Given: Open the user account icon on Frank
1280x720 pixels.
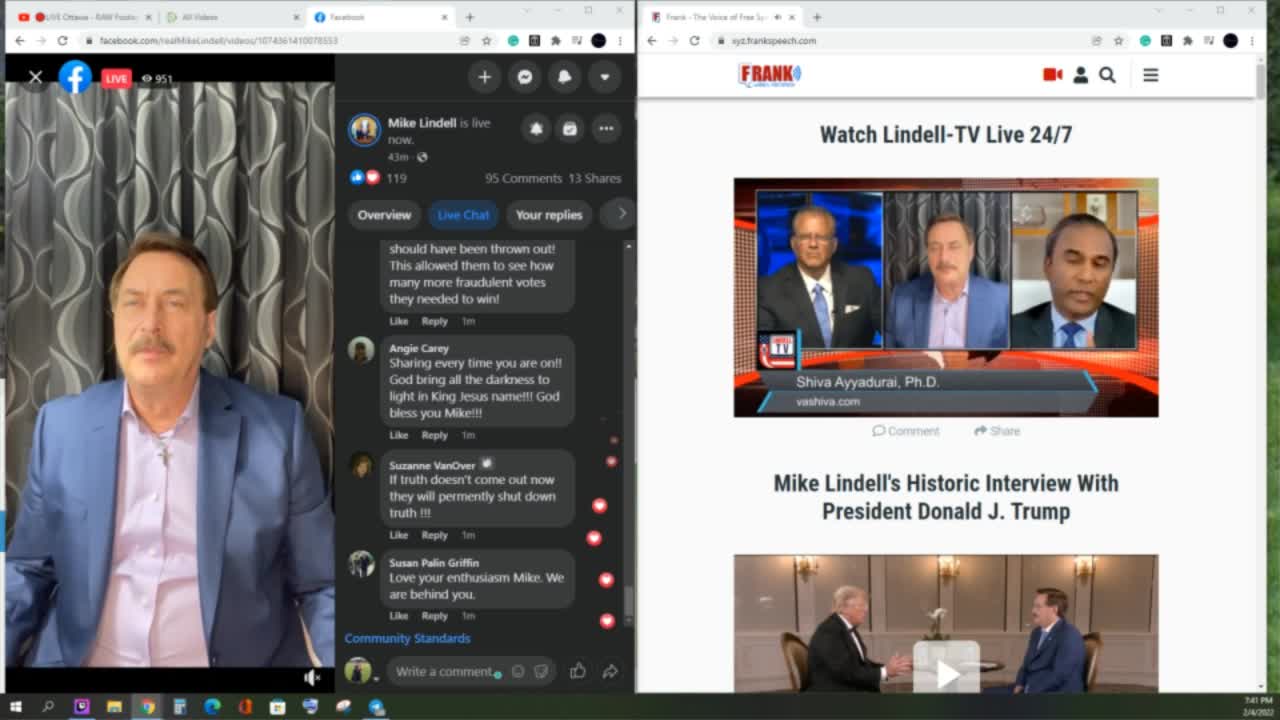Looking at the screenshot, I should pos(1080,75).
